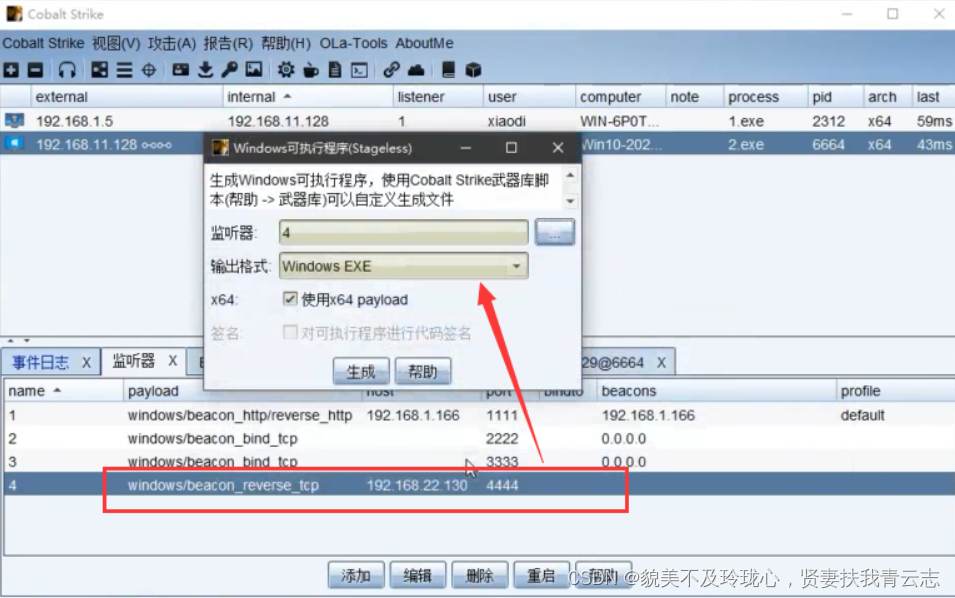Click the 生成 button in the dialog
The image size is (955, 598).
[x=361, y=371]
